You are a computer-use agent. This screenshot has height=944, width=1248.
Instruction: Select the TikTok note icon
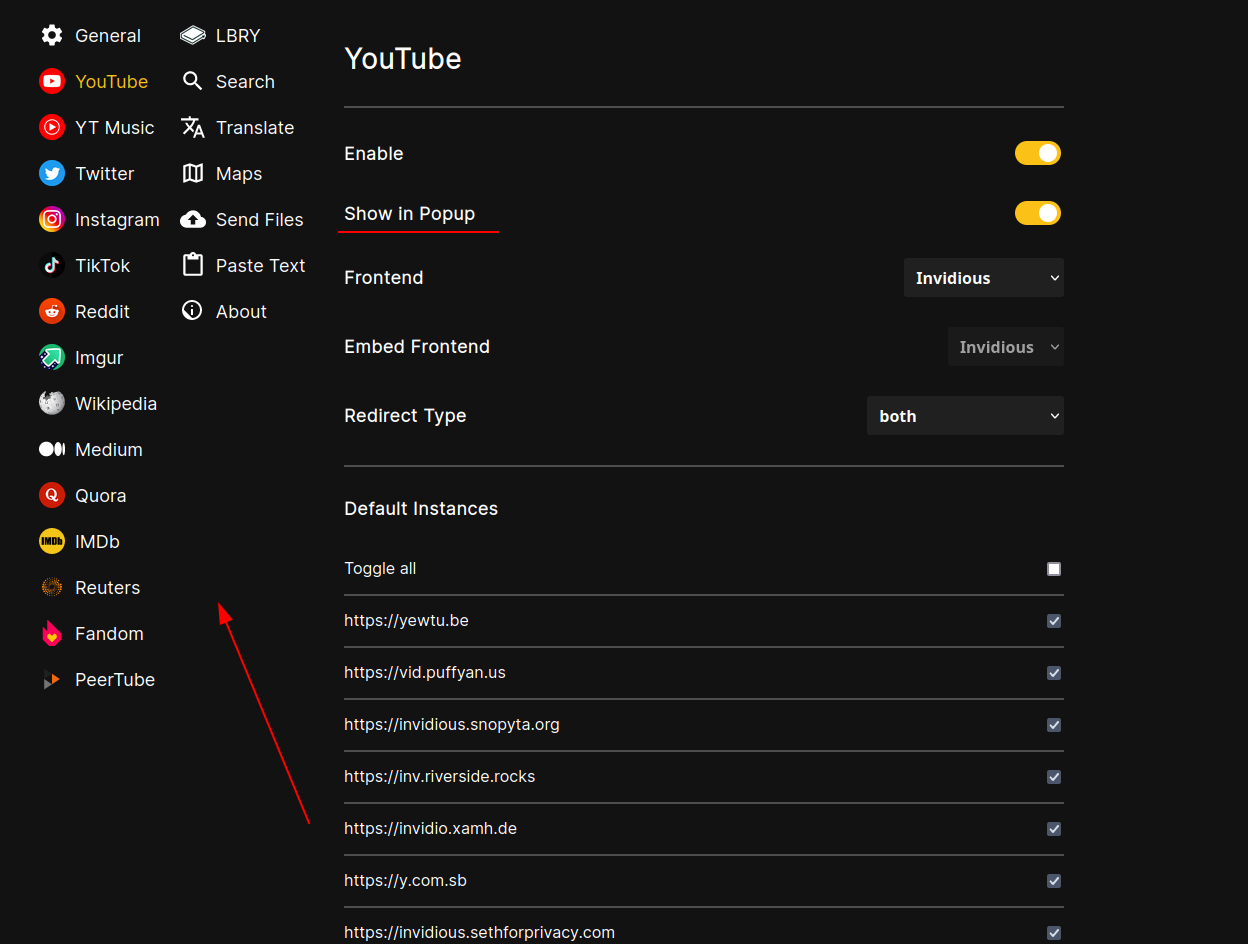(51, 265)
